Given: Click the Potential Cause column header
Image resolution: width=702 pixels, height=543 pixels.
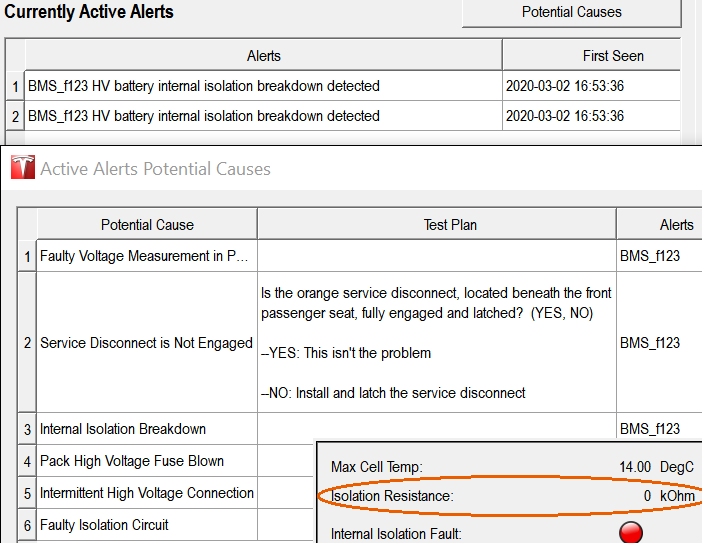Looking at the screenshot, I should click(x=147, y=225).
